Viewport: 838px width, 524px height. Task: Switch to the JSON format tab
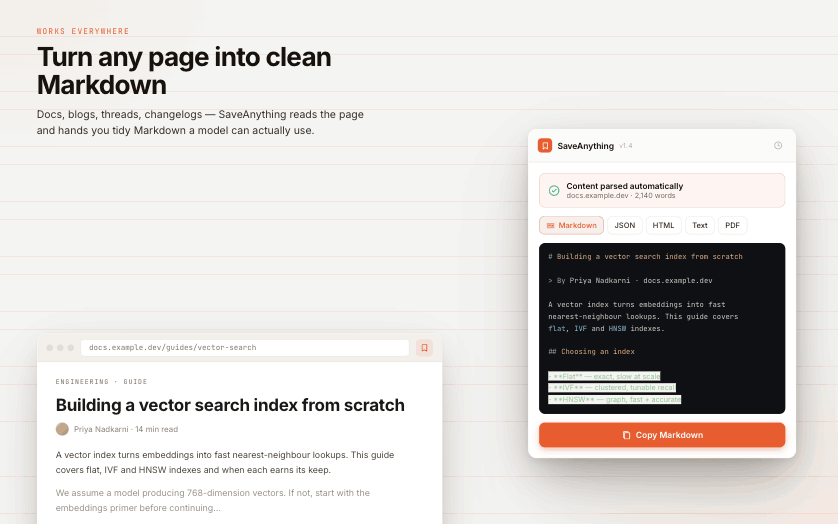click(624, 225)
